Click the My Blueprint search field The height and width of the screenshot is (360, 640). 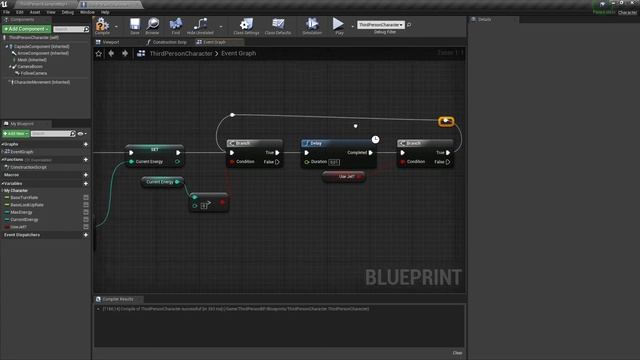[x=53, y=133]
